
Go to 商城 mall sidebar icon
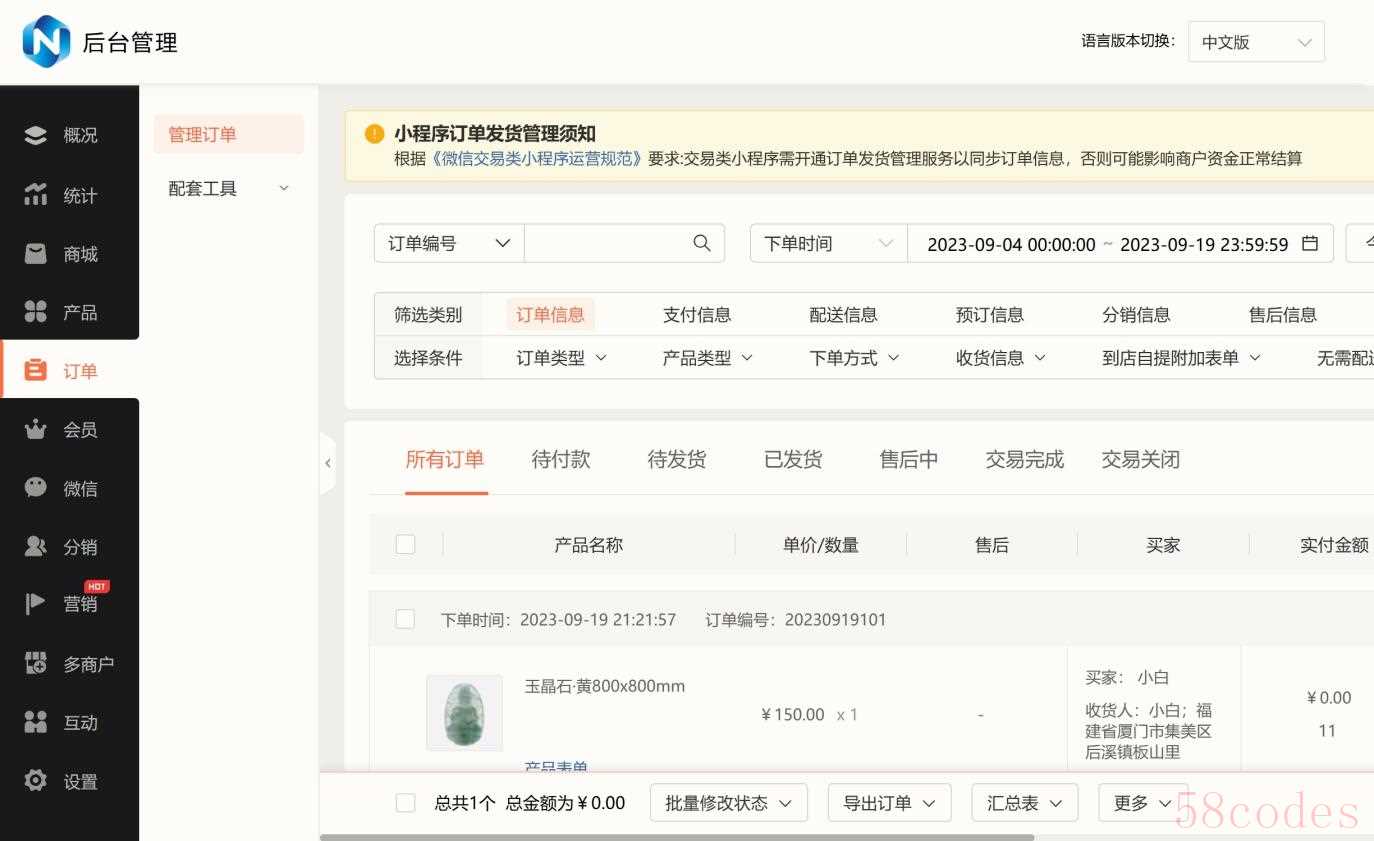(36, 254)
